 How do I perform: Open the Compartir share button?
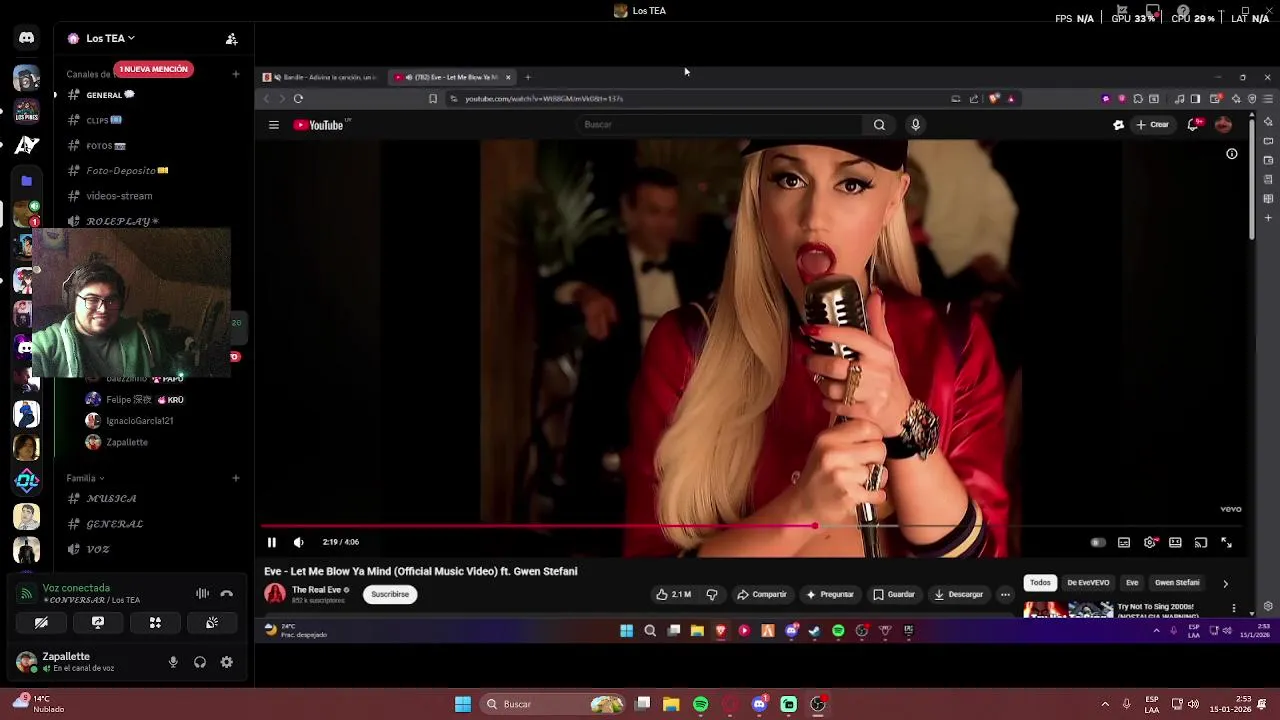(762, 594)
